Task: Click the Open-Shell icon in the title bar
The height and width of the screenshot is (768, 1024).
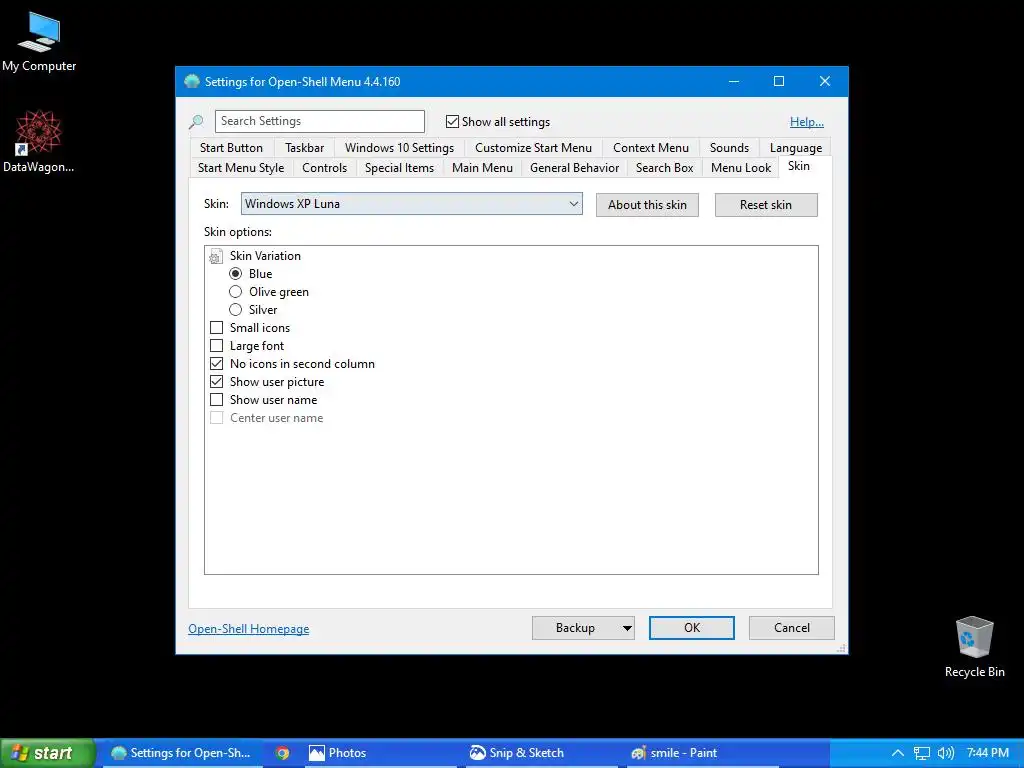Action: pyautogui.click(x=192, y=82)
